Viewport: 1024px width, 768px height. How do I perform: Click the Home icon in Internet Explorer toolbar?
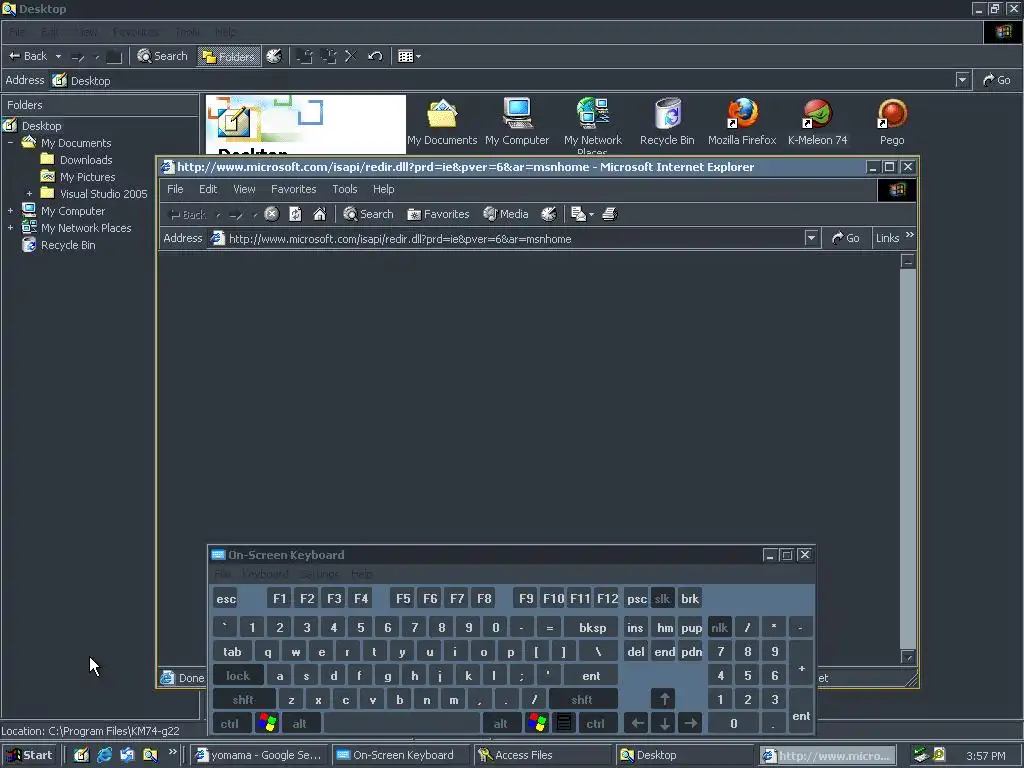319,214
